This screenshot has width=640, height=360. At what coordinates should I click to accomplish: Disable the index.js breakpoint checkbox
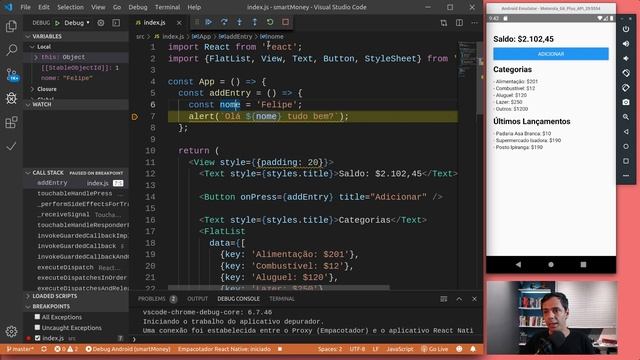point(38,338)
